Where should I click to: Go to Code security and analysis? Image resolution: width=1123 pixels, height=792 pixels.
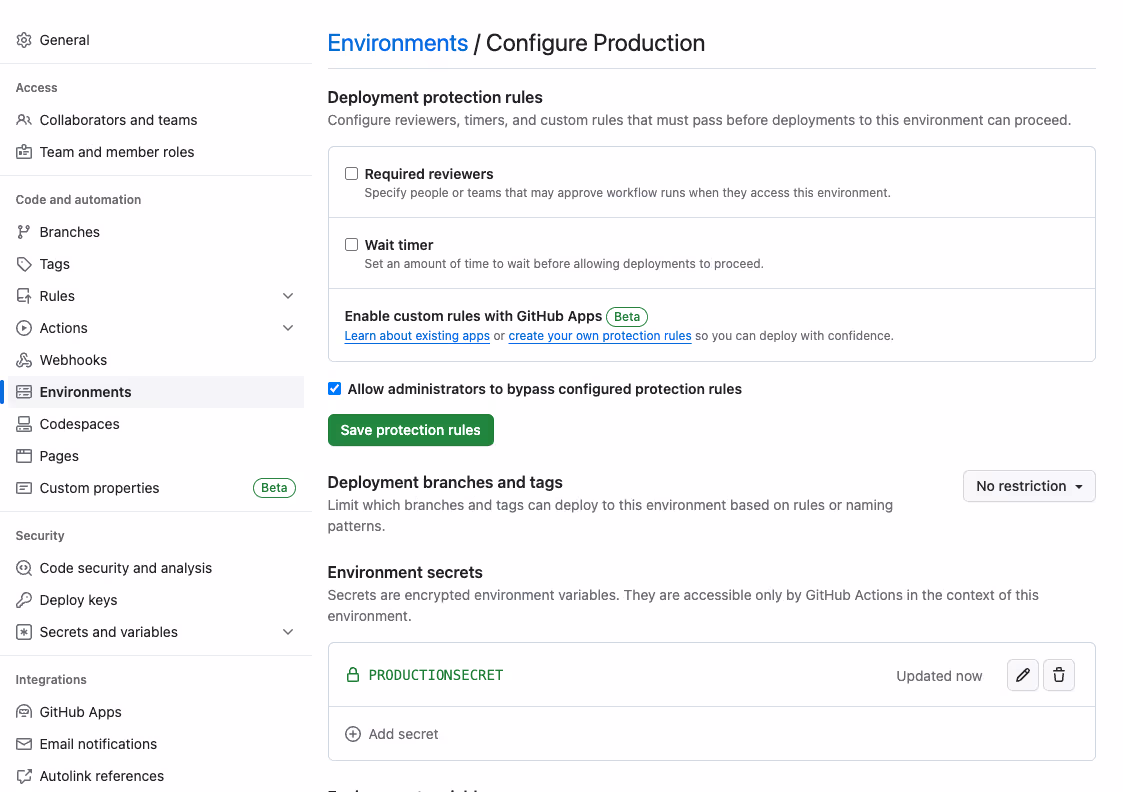125,568
